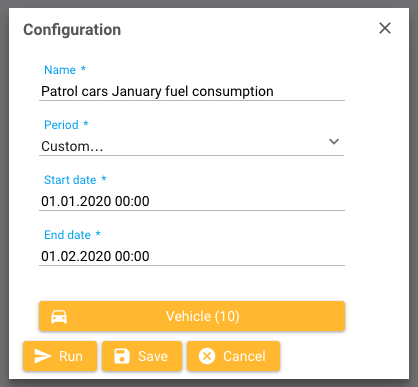Click the Period label
This screenshot has height=387, width=418.
pyautogui.click(x=61, y=125)
